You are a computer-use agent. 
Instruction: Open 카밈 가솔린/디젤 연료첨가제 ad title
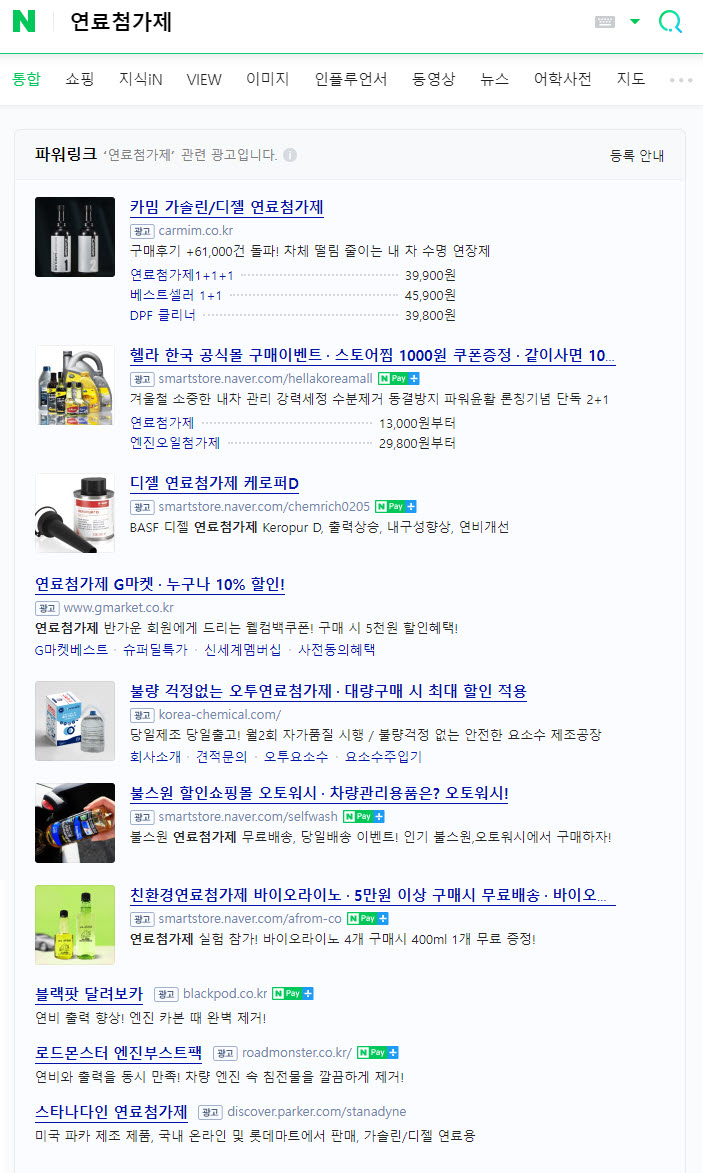(x=227, y=207)
